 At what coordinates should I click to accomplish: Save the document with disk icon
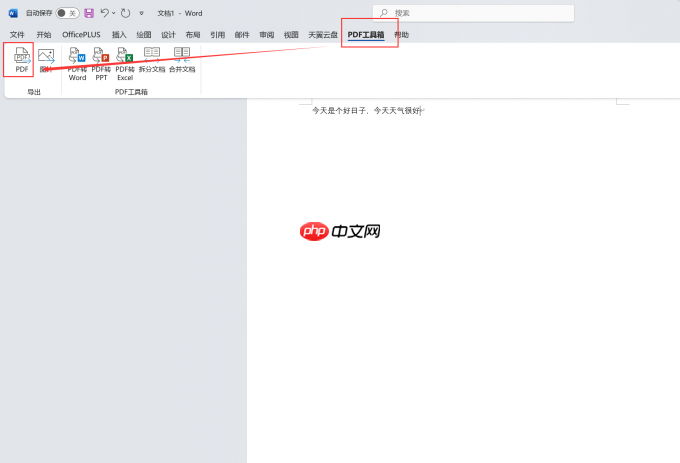[89, 13]
